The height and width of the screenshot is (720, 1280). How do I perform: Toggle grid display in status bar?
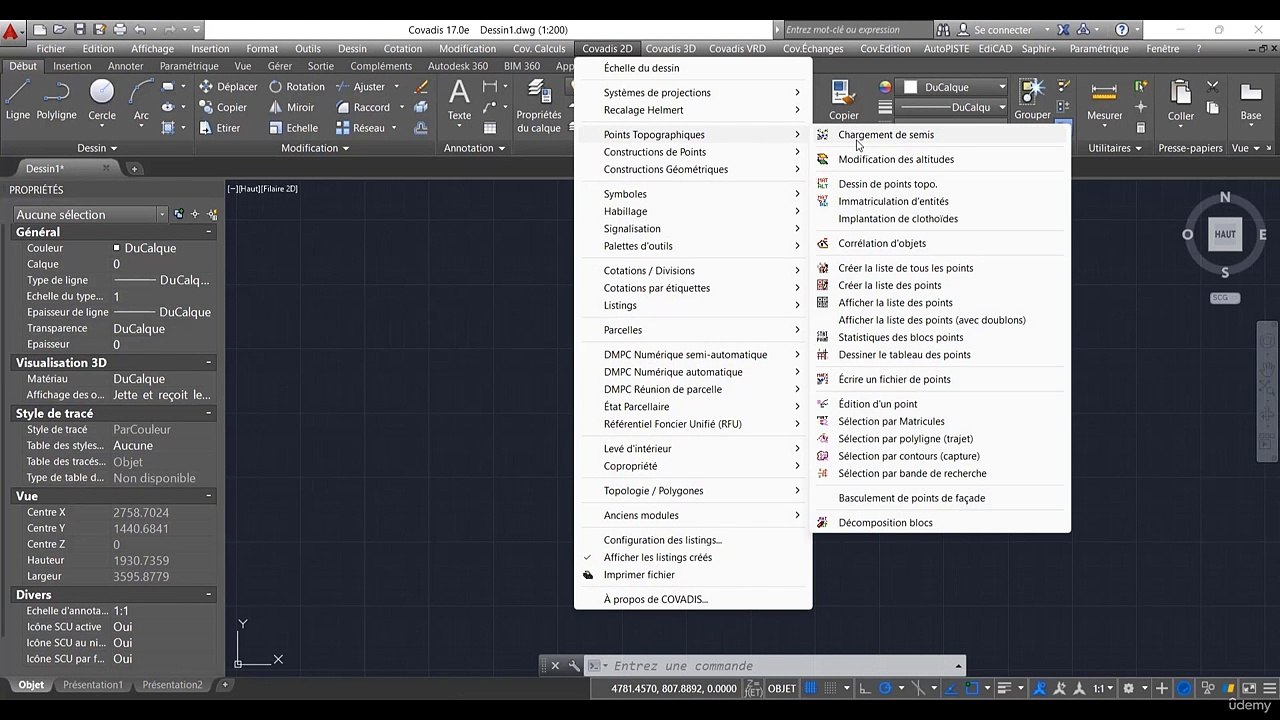tap(811, 688)
